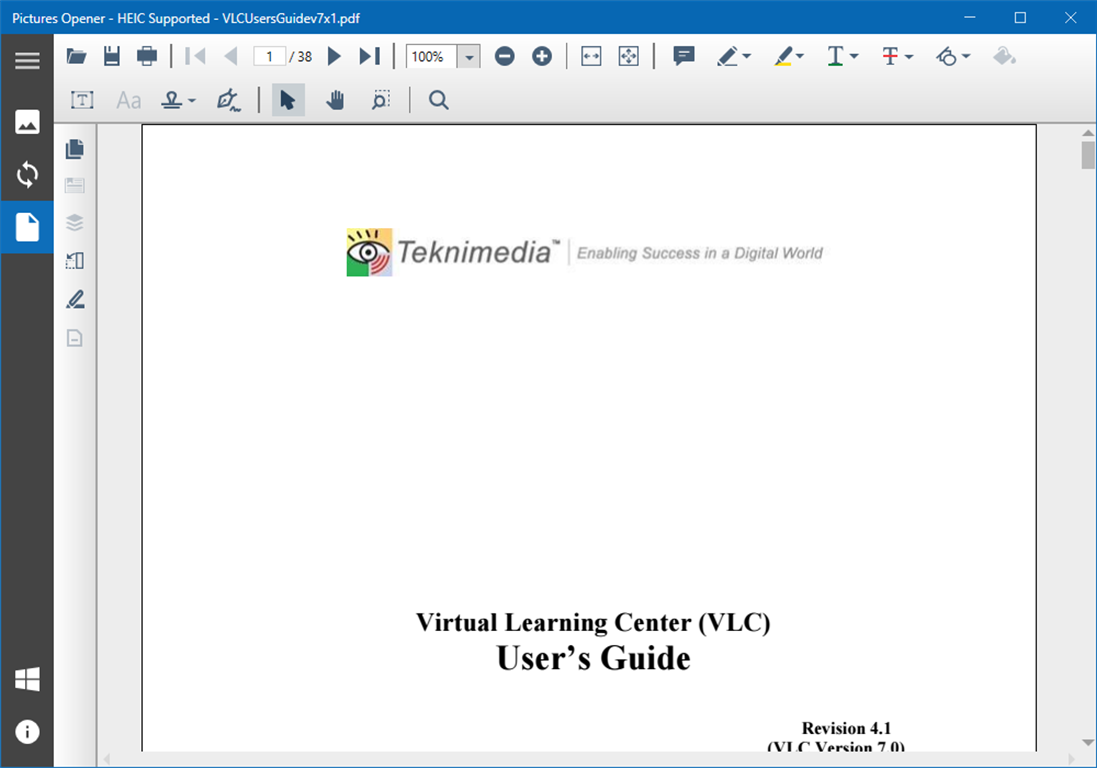Open the info about icon

27,732
